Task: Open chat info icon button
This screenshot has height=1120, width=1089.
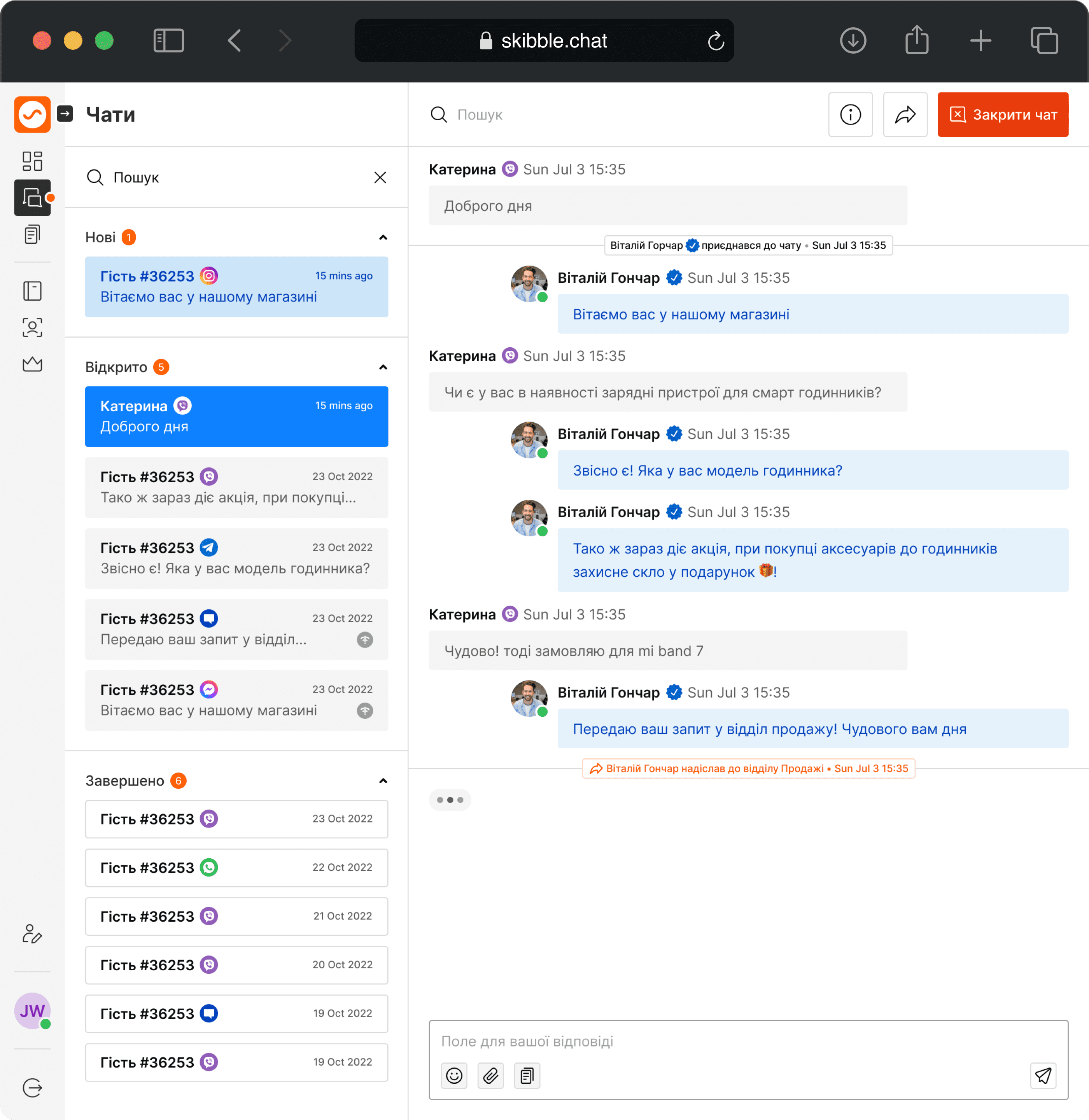Action: coord(850,114)
